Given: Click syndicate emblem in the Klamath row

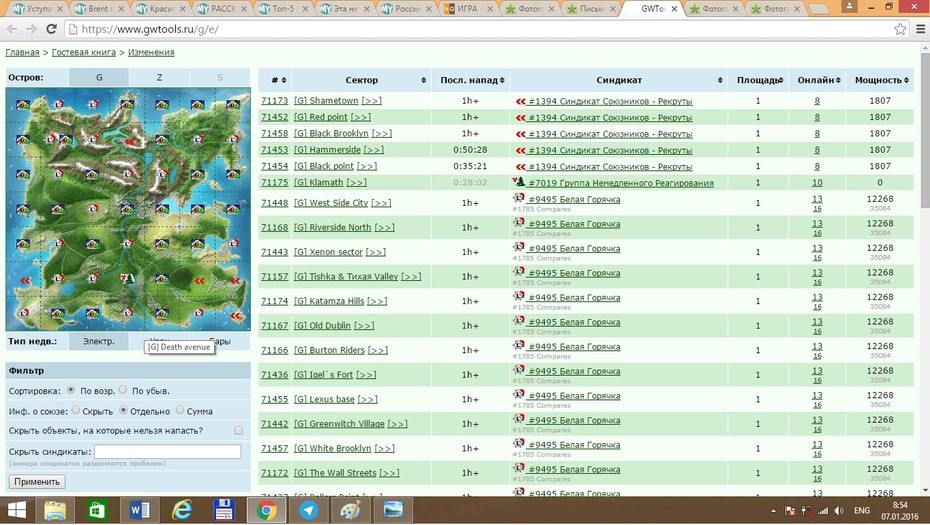Looking at the screenshot, I should pyautogui.click(x=519, y=182).
